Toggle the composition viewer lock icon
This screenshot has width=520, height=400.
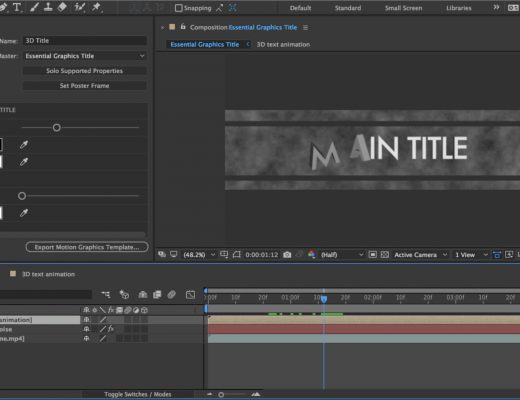pyautogui.click(x=183, y=27)
